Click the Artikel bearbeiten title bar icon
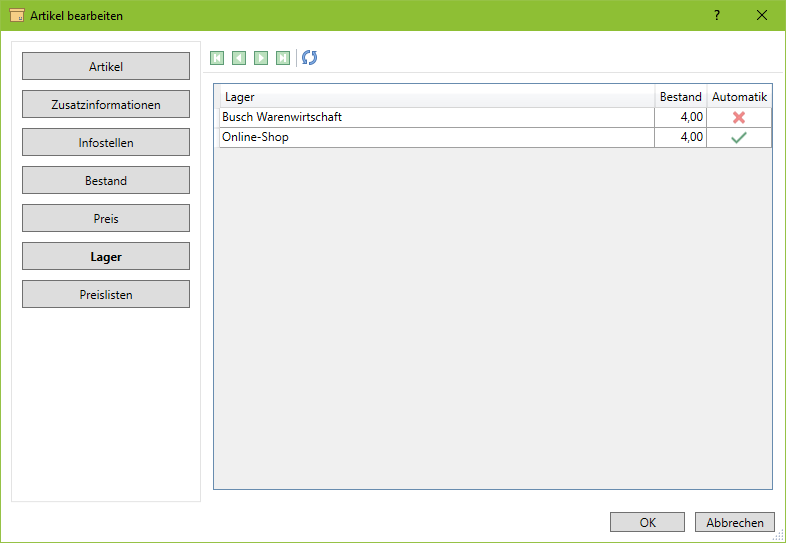This screenshot has width=786, height=543. pyautogui.click(x=16, y=15)
